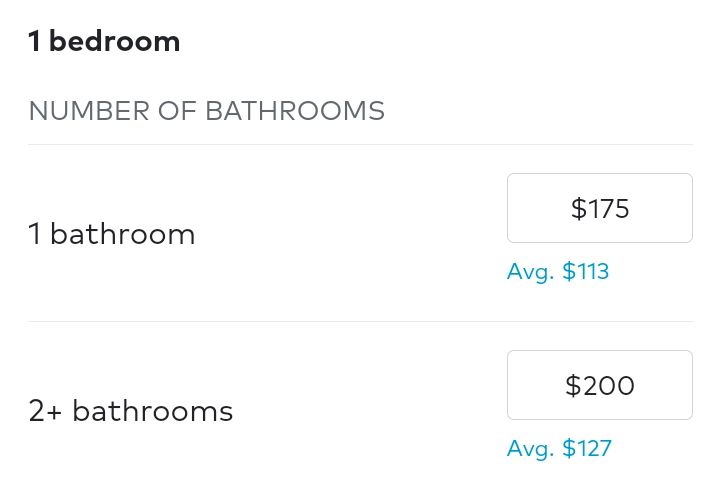
Task: Select the Avg. $127 suggested price
Action: [x=559, y=448]
